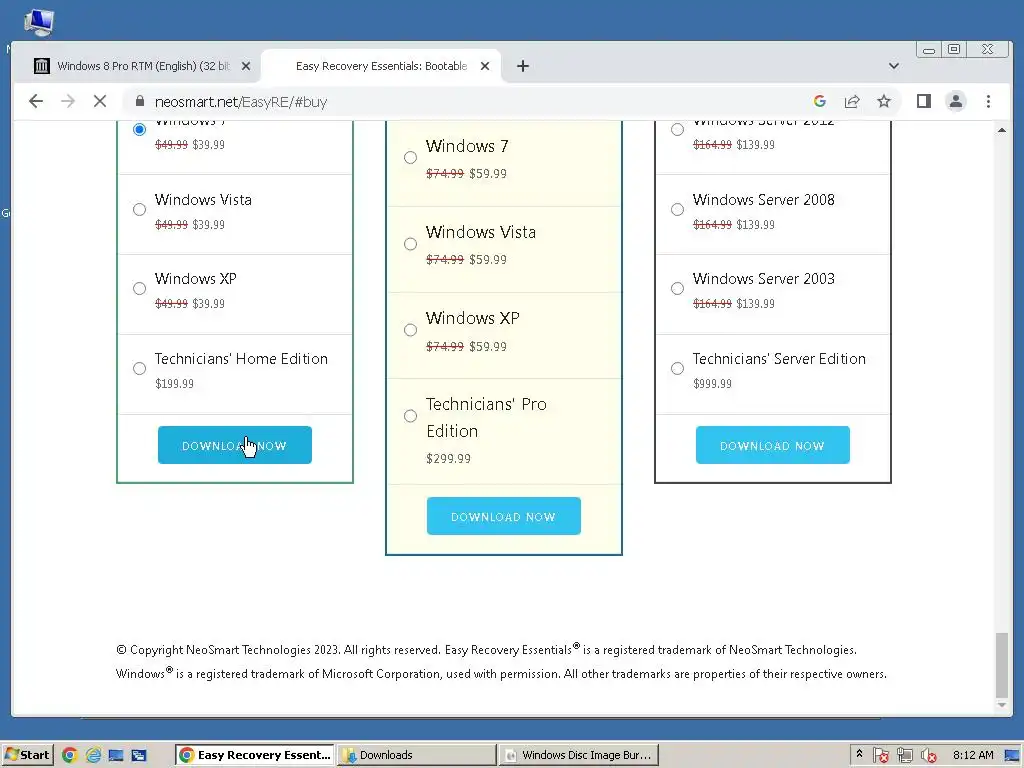
Task: Click the system clock 8:12 AM
Action: pos(972,755)
